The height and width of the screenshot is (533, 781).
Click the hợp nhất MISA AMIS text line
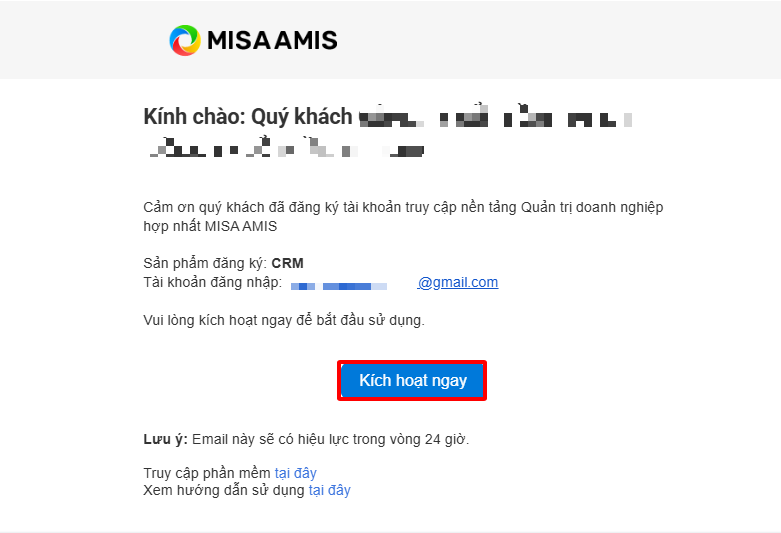[x=210, y=226]
